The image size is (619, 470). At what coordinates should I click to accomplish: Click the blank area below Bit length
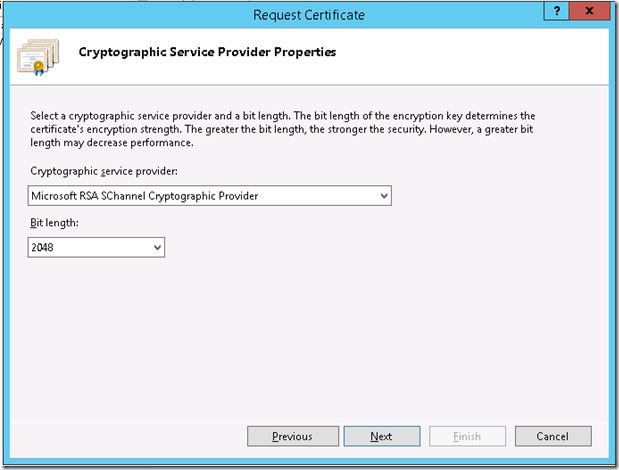(x=310, y=339)
